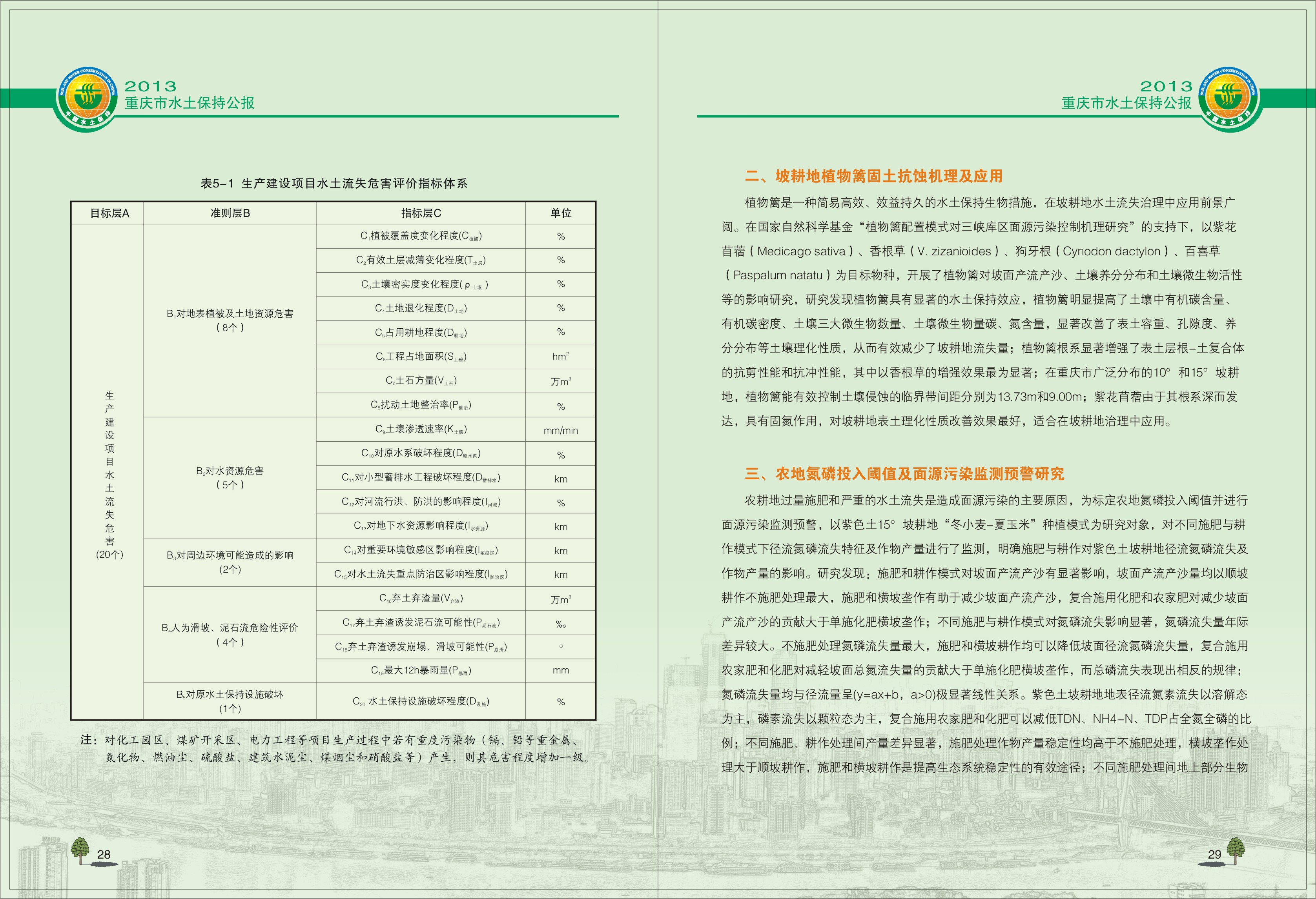
Task: Click row C7土石方量
Action: [421, 381]
